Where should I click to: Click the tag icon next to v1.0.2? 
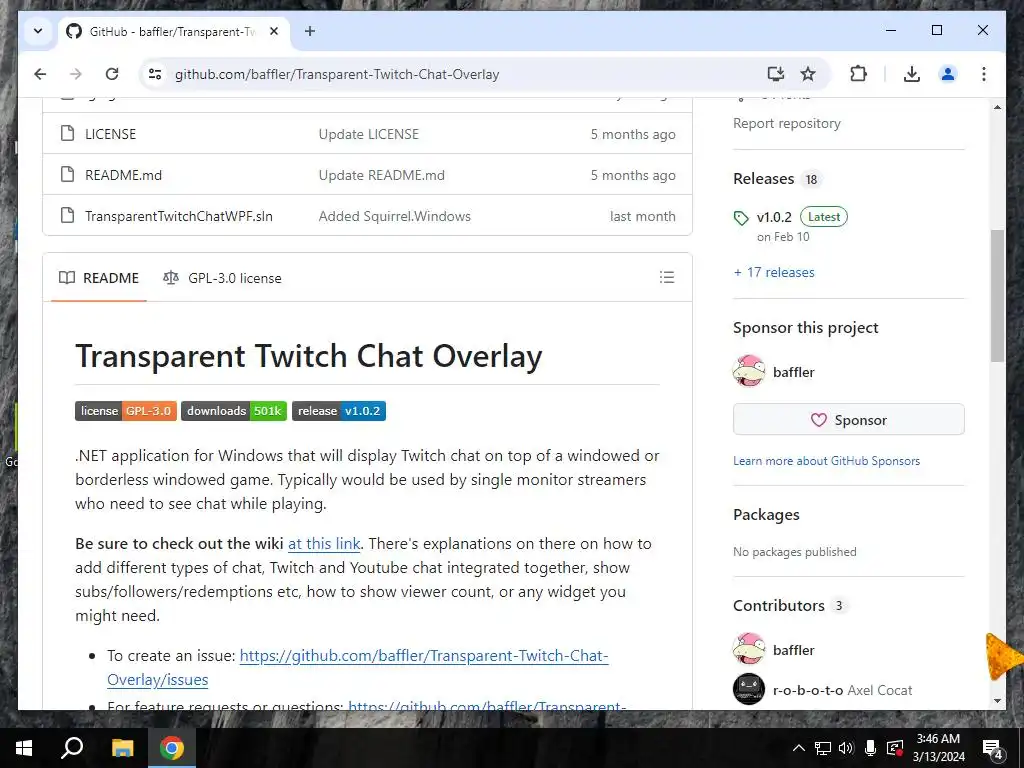coord(741,218)
